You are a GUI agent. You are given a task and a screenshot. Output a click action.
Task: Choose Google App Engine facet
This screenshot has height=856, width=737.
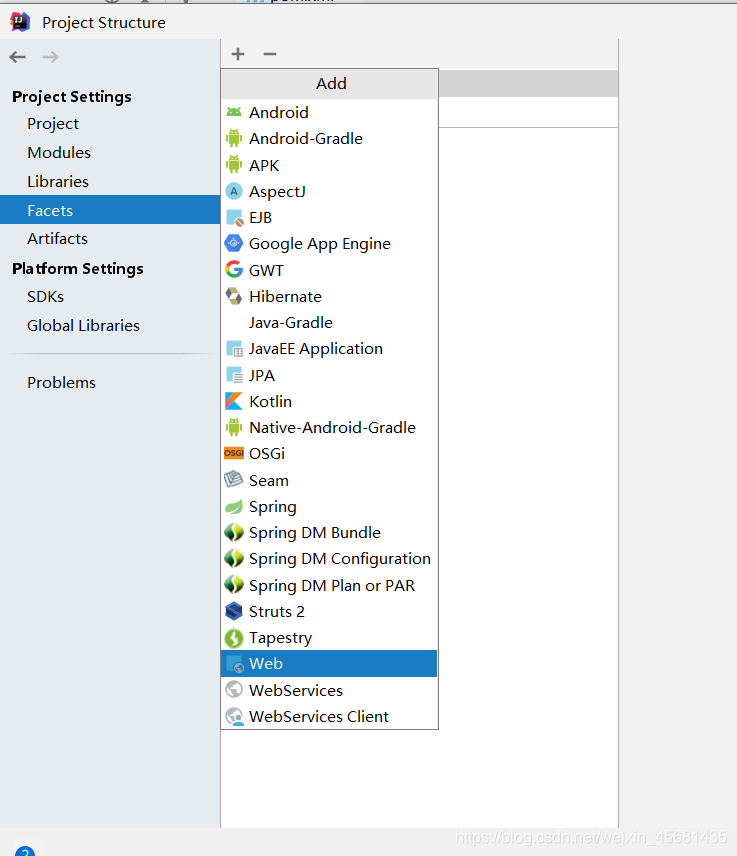[x=329, y=243]
